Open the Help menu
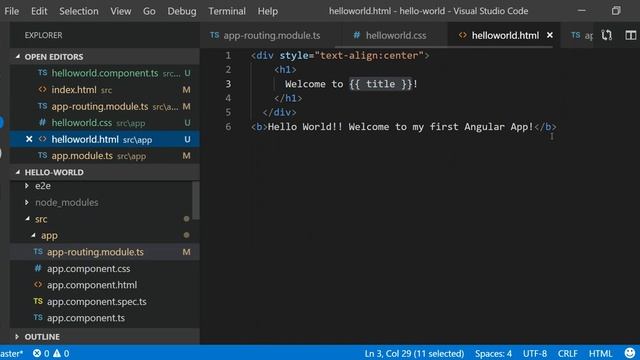The height and width of the screenshot is (360, 640). (268, 11)
